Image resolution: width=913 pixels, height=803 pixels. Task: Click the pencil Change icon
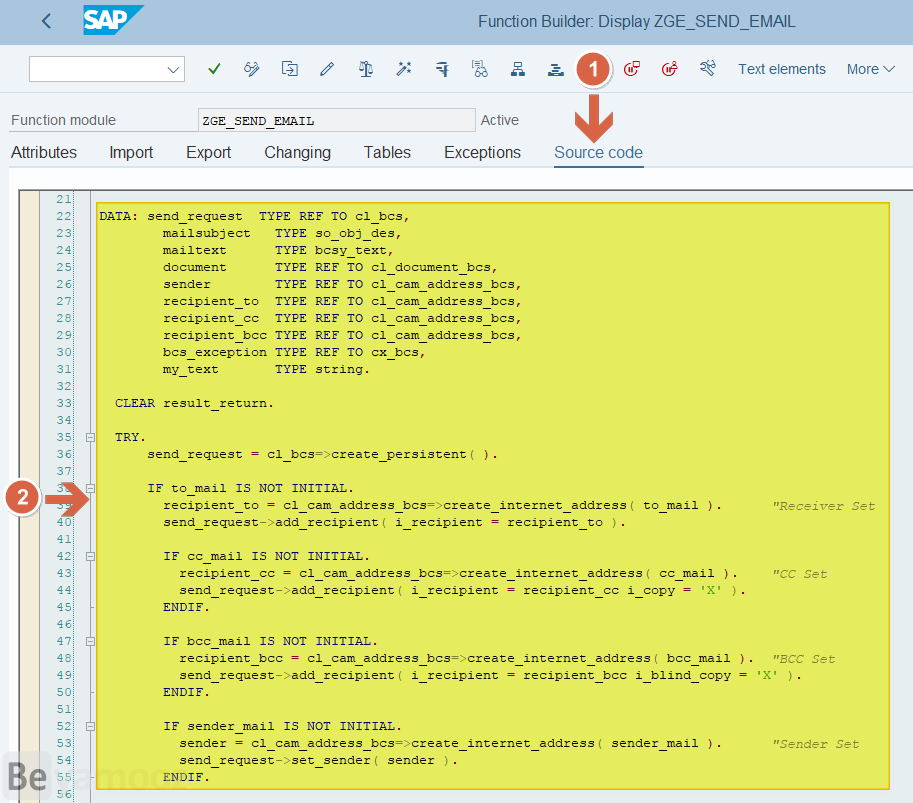[327, 69]
